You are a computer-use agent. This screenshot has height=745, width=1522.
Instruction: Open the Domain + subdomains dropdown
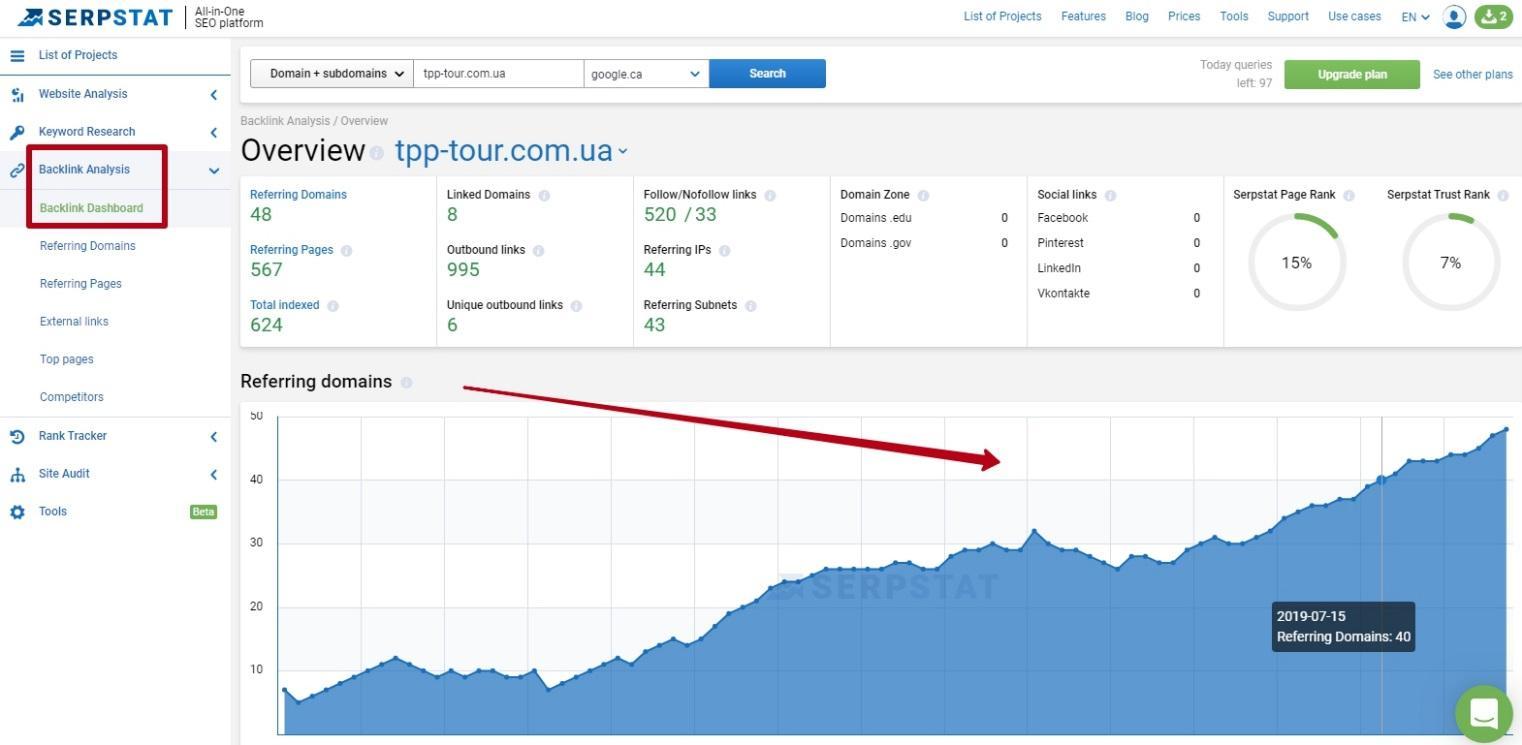point(332,73)
